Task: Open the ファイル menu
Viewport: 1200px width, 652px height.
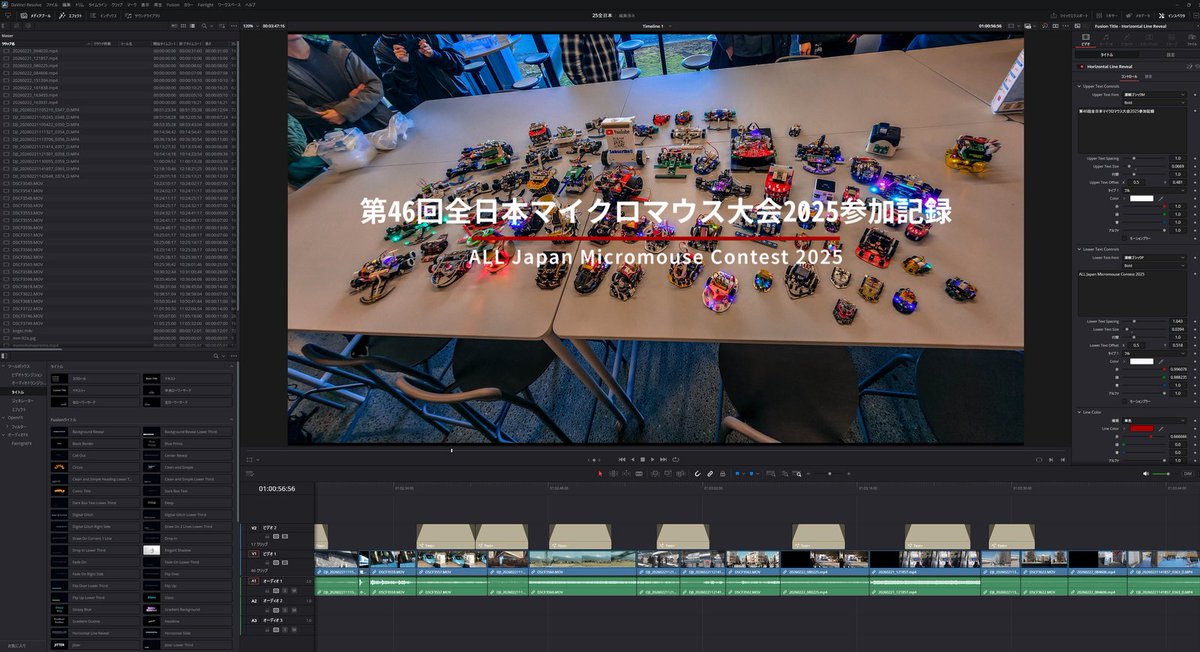Action: 51,5
